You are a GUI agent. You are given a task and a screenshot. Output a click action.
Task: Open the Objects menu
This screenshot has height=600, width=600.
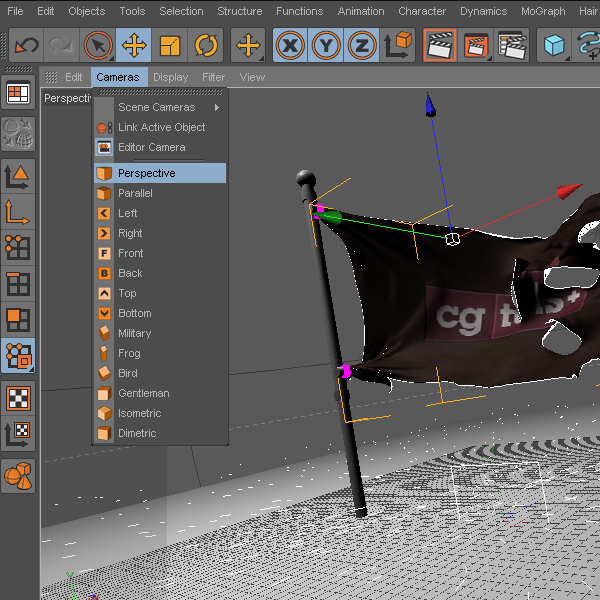[x=87, y=11]
